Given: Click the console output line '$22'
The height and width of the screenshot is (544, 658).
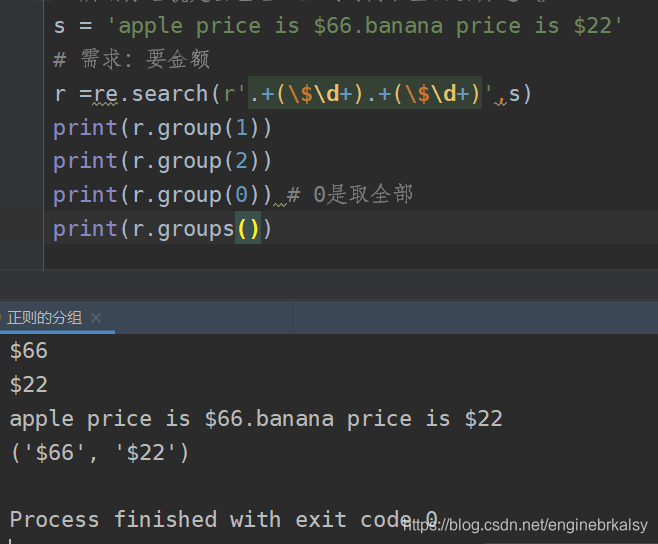Looking at the screenshot, I should tap(29, 385).
